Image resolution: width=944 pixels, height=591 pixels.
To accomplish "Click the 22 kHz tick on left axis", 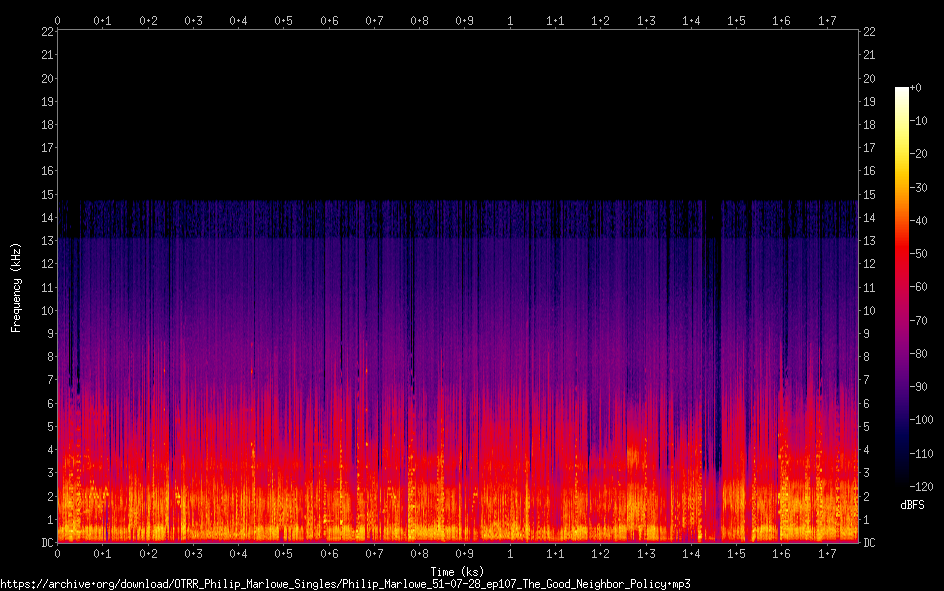I will [45, 32].
